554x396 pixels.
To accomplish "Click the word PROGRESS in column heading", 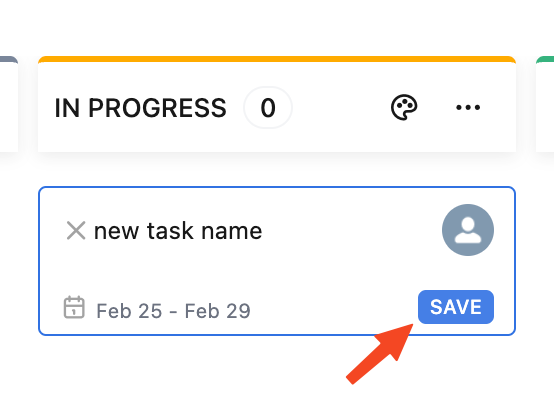I will 157,108.
